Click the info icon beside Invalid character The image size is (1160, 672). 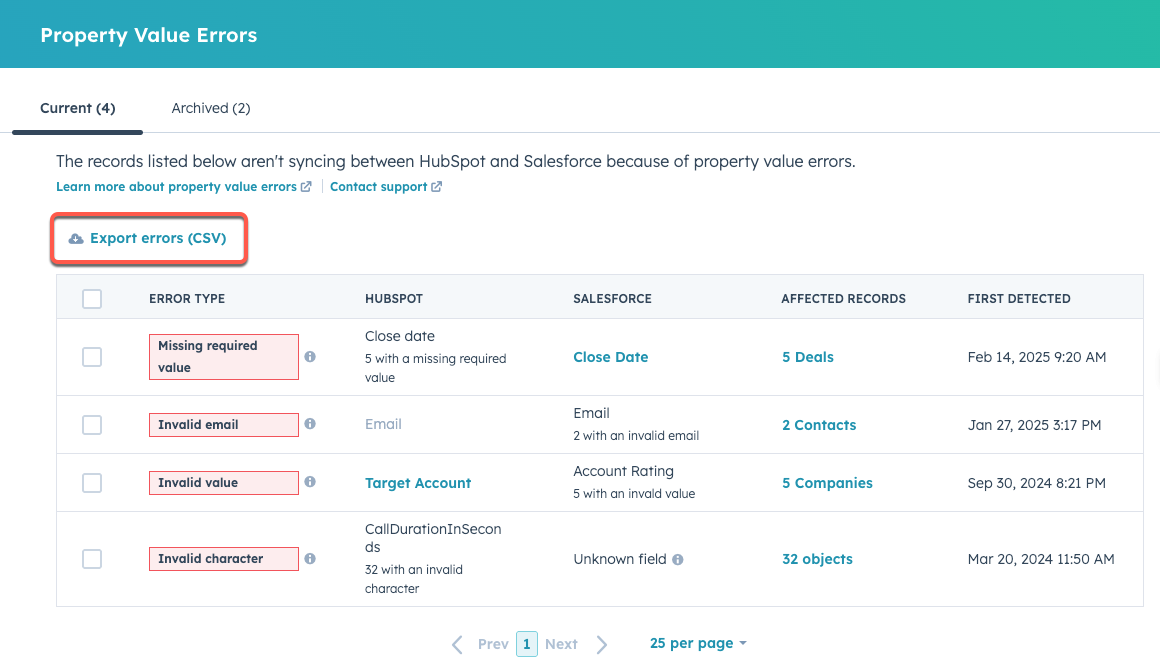click(310, 558)
